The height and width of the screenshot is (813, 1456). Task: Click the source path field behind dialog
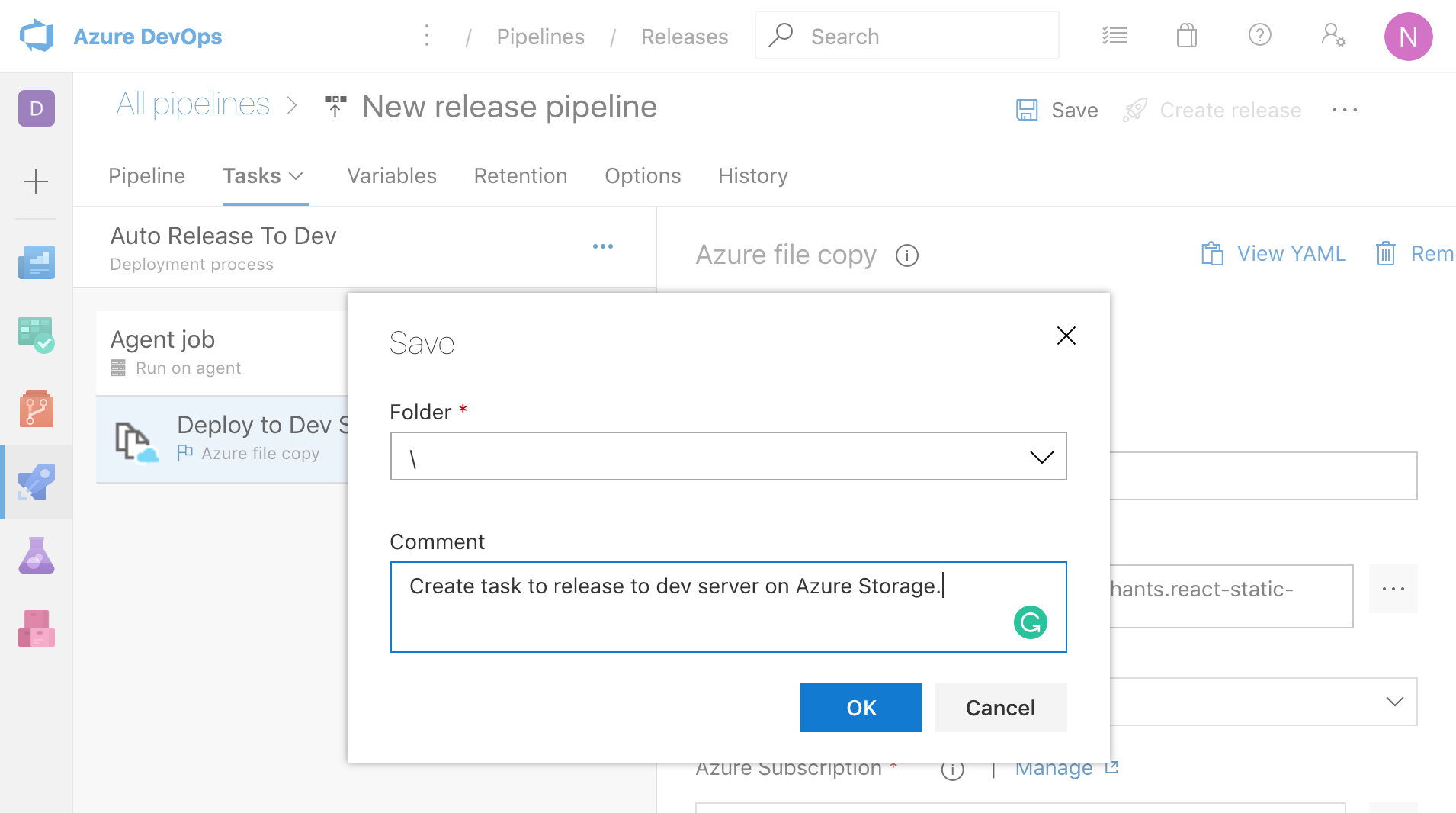click(1230, 596)
